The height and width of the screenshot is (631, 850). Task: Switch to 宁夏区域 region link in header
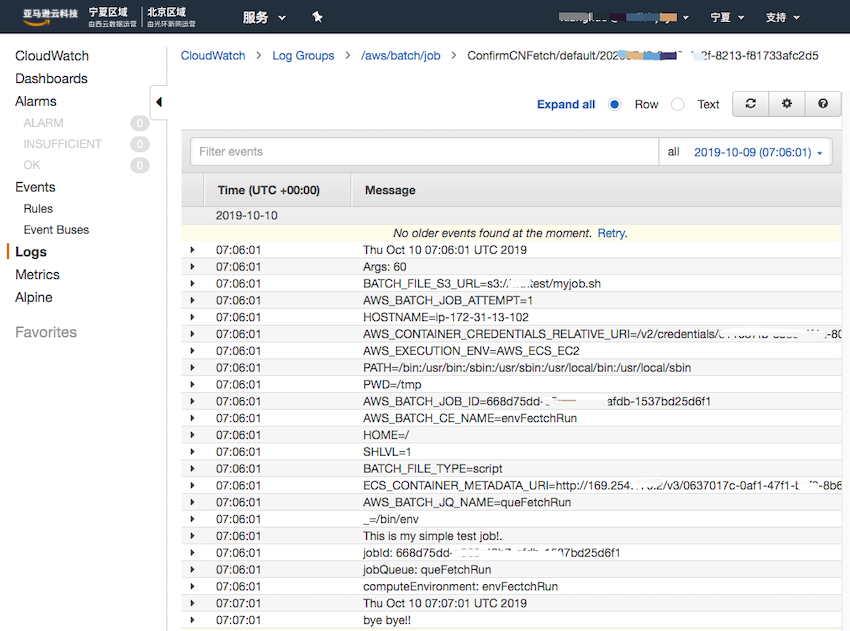[112, 17]
